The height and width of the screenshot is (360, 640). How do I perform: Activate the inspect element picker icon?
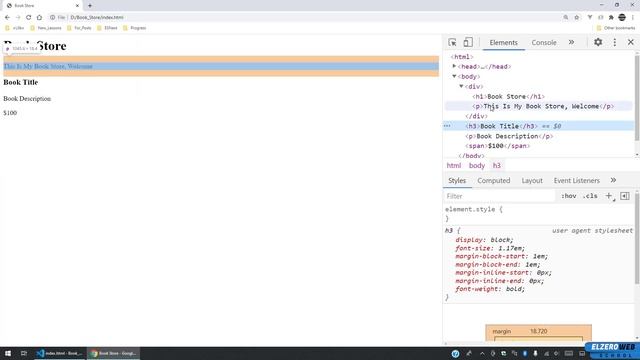coord(452,42)
